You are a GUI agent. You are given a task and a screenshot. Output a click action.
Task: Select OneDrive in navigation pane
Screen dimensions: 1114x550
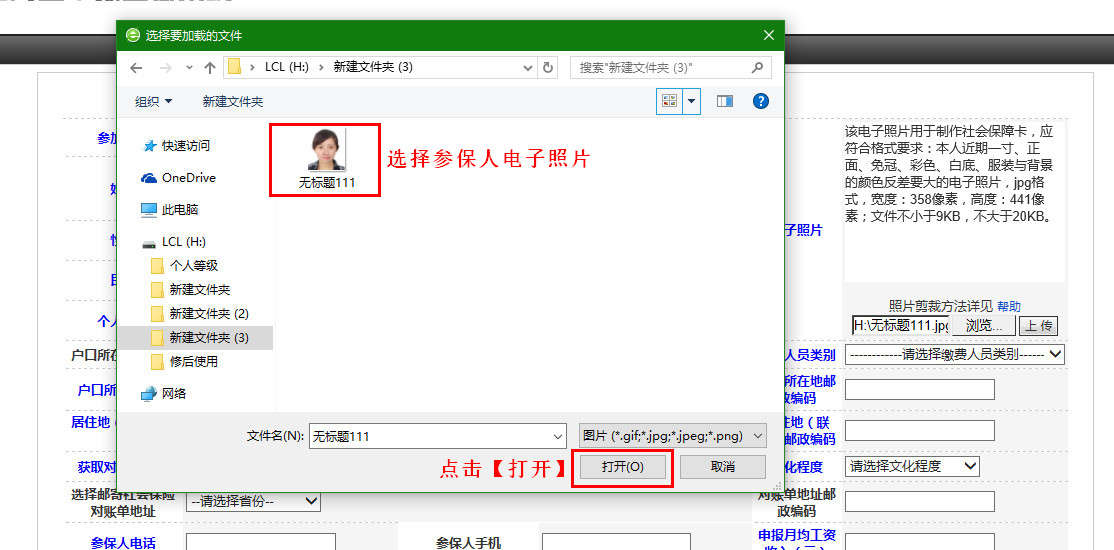tap(189, 178)
